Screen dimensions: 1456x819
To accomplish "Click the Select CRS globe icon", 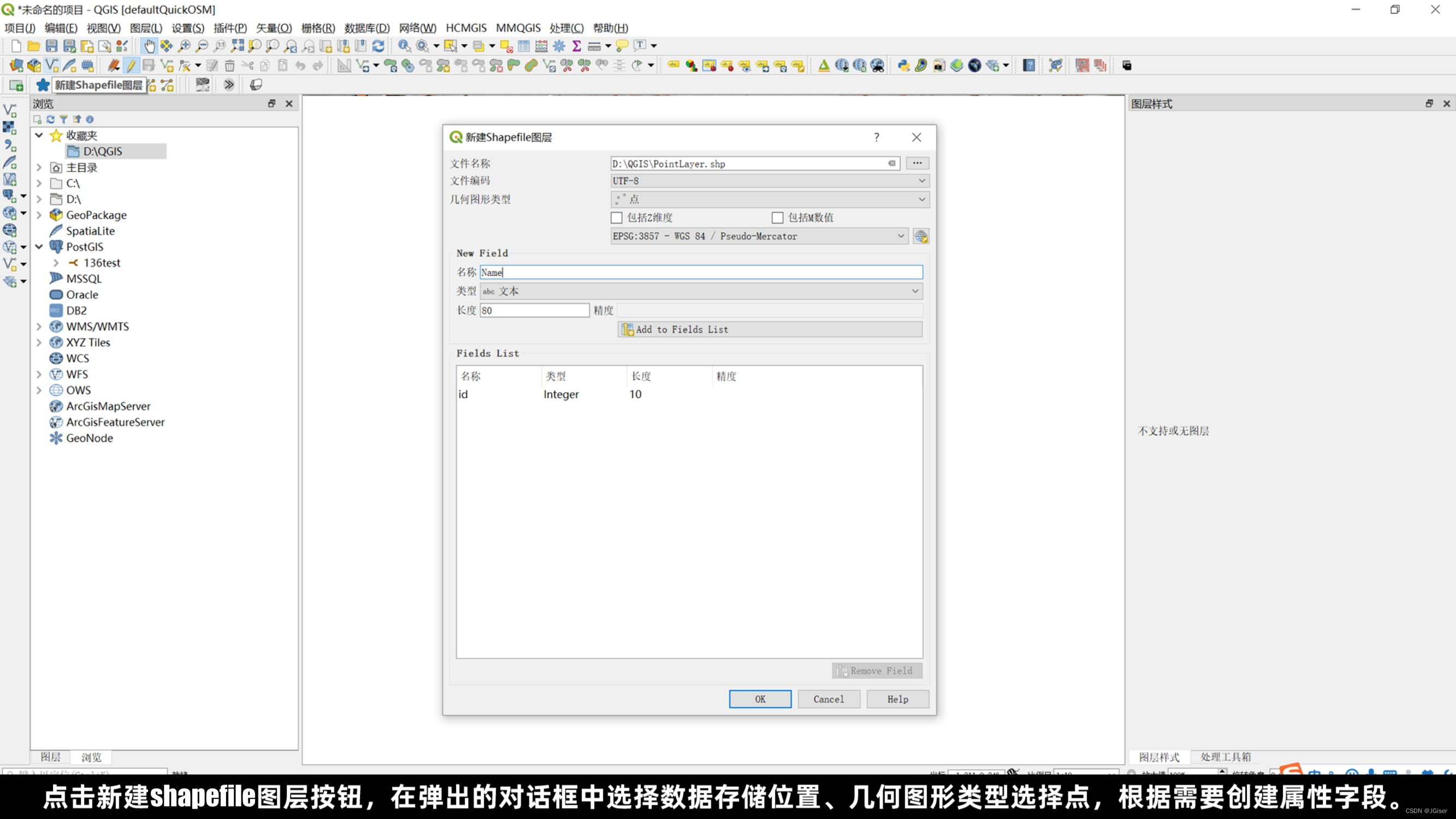I will pyautogui.click(x=921, y=236).
